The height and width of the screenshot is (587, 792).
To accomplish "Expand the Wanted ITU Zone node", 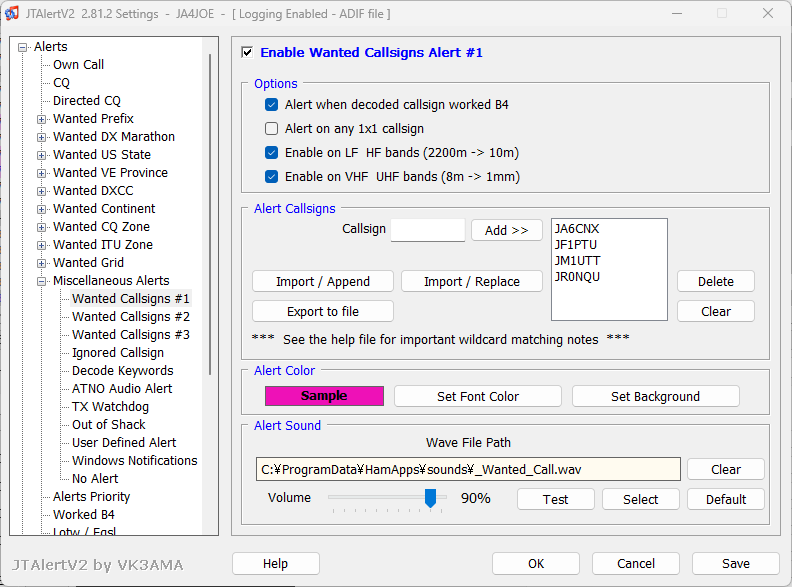I will (x=41, y=246).
